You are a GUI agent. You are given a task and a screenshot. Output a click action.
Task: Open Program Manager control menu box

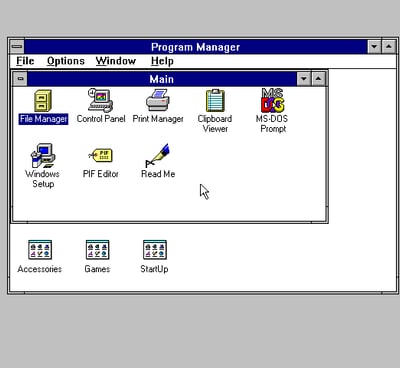(x=17, y=47)
